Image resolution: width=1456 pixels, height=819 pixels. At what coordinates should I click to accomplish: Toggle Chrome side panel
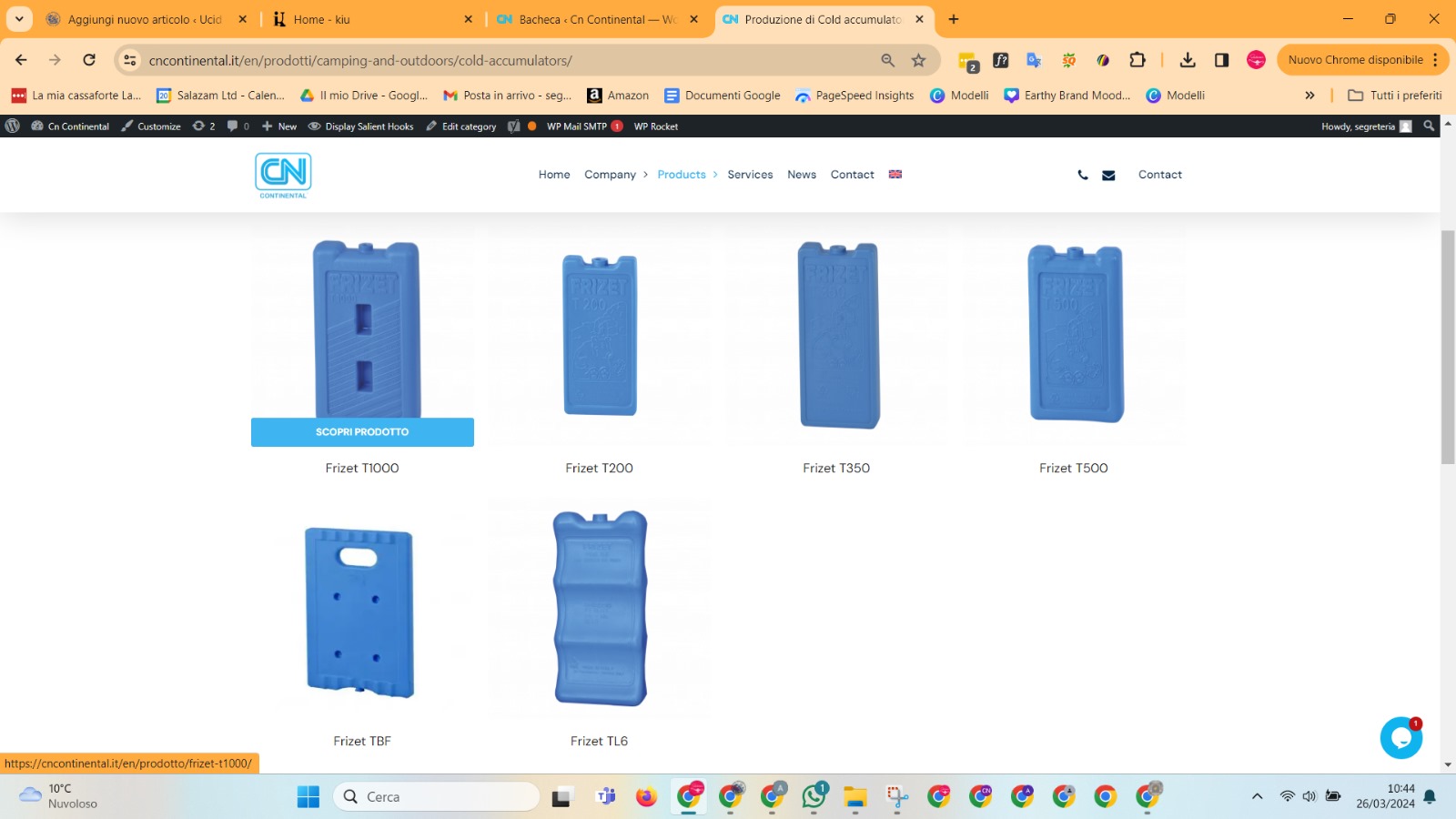[1221, 60]
